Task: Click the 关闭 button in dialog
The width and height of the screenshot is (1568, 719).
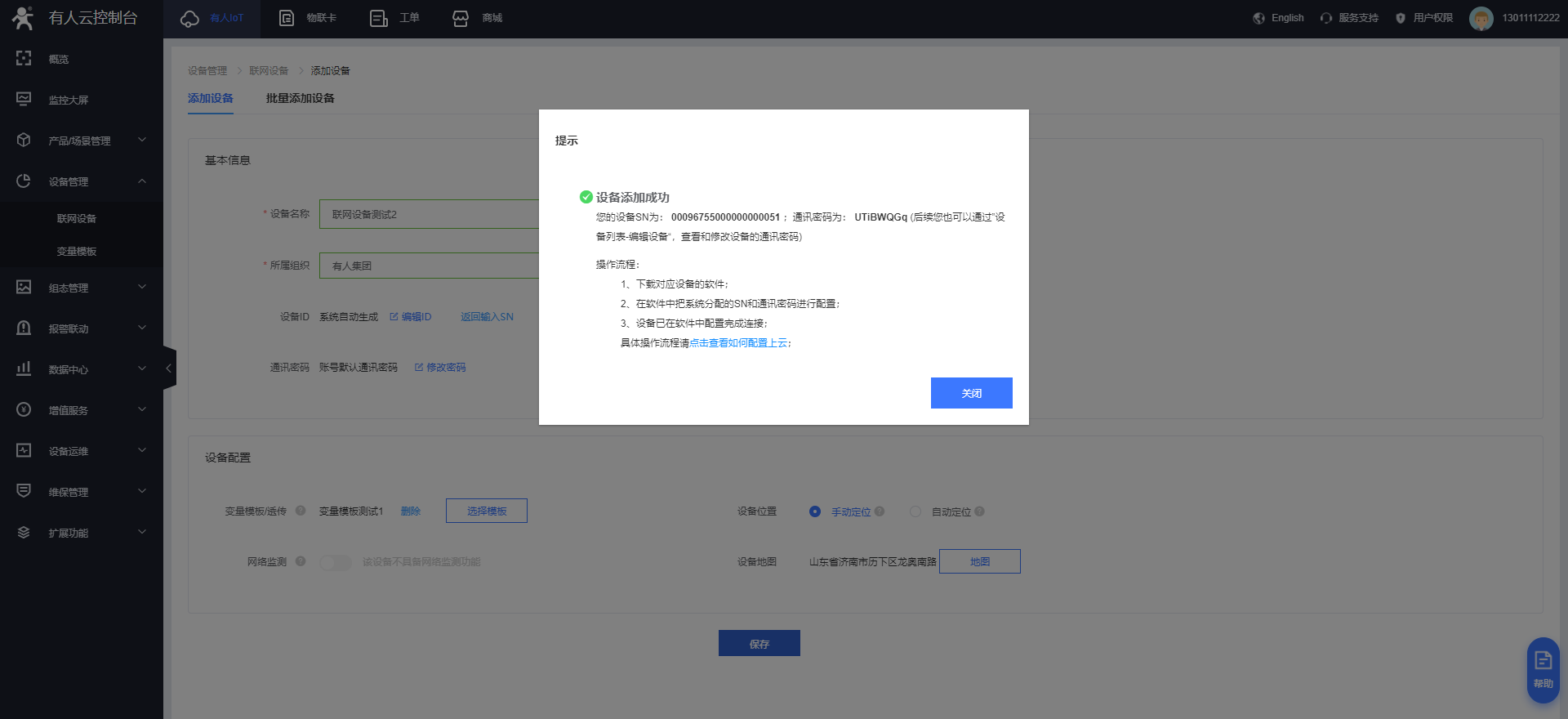Action: (971, 393)
